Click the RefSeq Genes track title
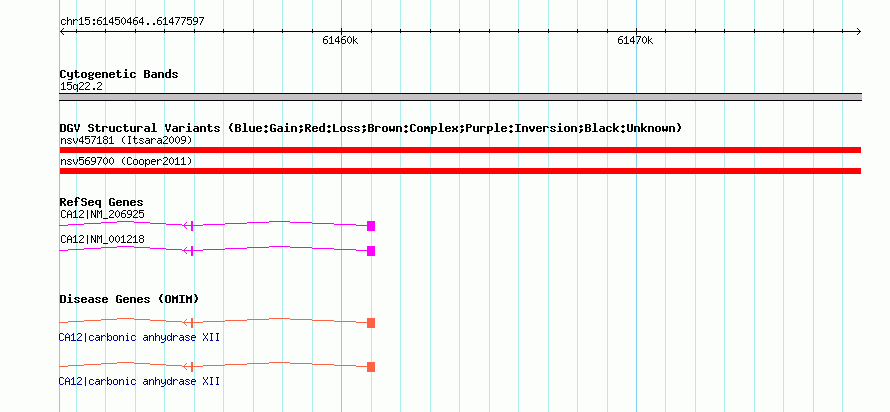 pos(102,202)
